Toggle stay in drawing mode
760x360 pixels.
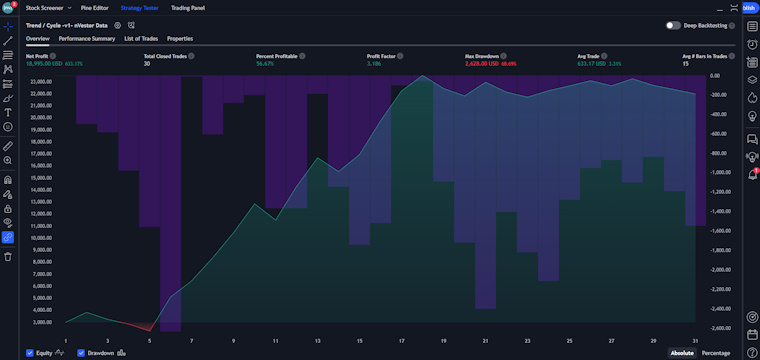point(8,194)
